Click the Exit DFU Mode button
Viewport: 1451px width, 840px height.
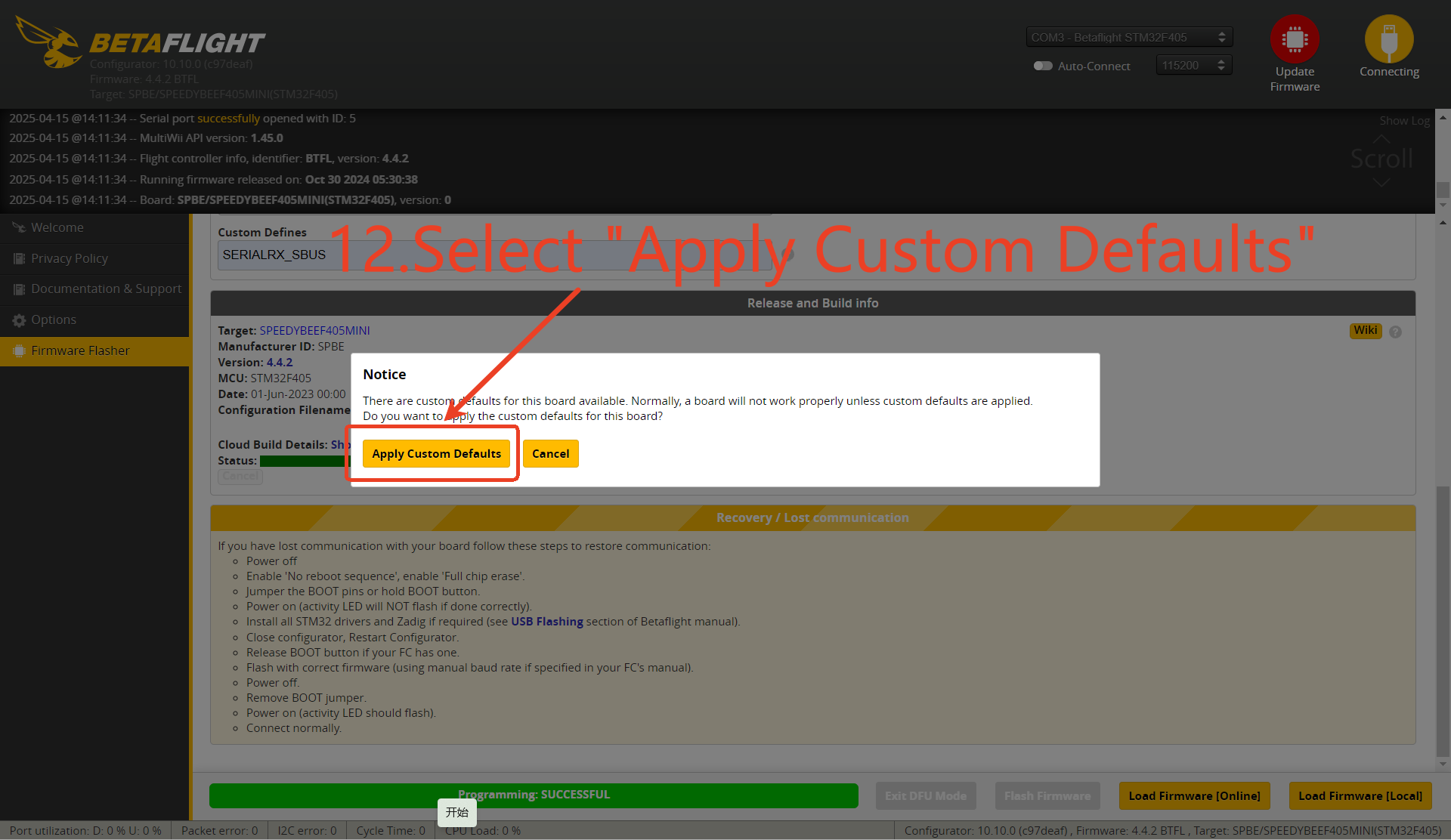coord(926,795)
